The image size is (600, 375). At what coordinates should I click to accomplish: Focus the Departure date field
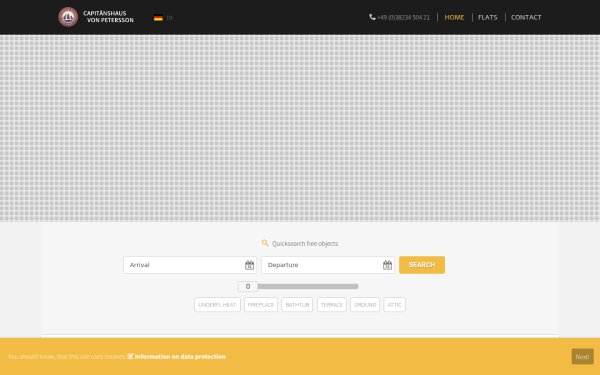click(x=328, y=265)
